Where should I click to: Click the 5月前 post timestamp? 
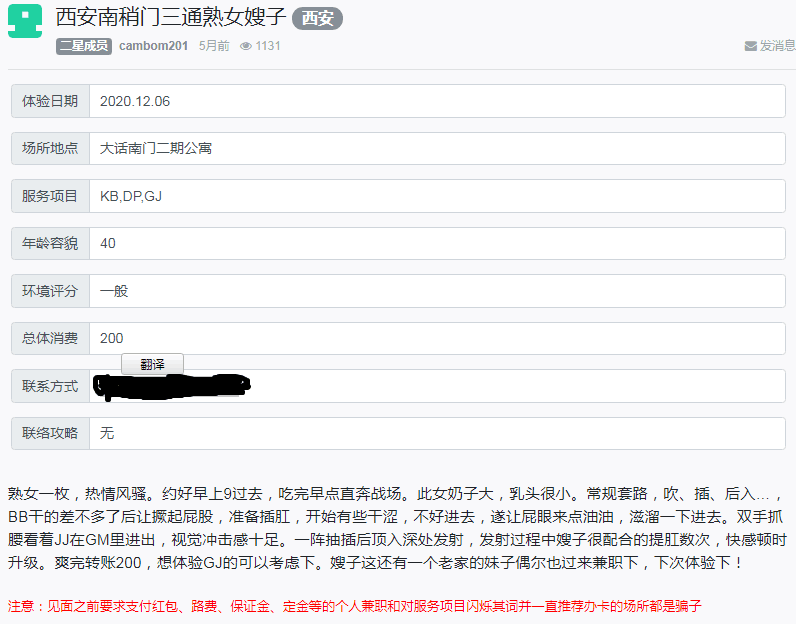pyautogui.click(x=214, y=46)
